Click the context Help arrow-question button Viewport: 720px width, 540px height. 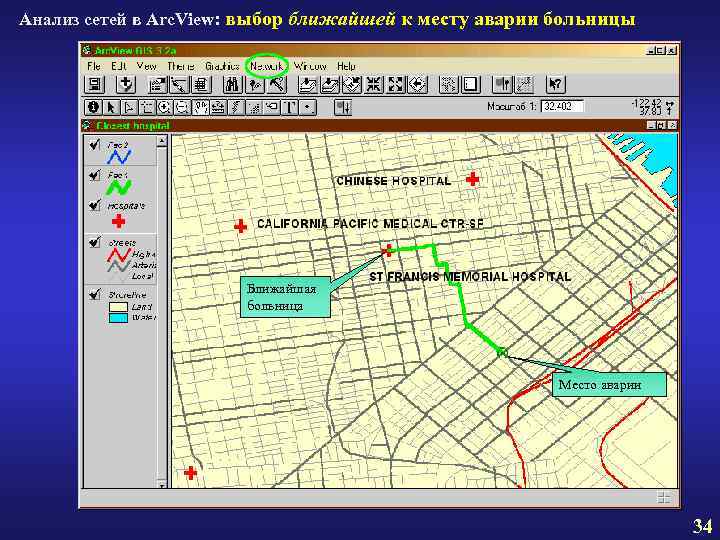[x=556, y=84]
